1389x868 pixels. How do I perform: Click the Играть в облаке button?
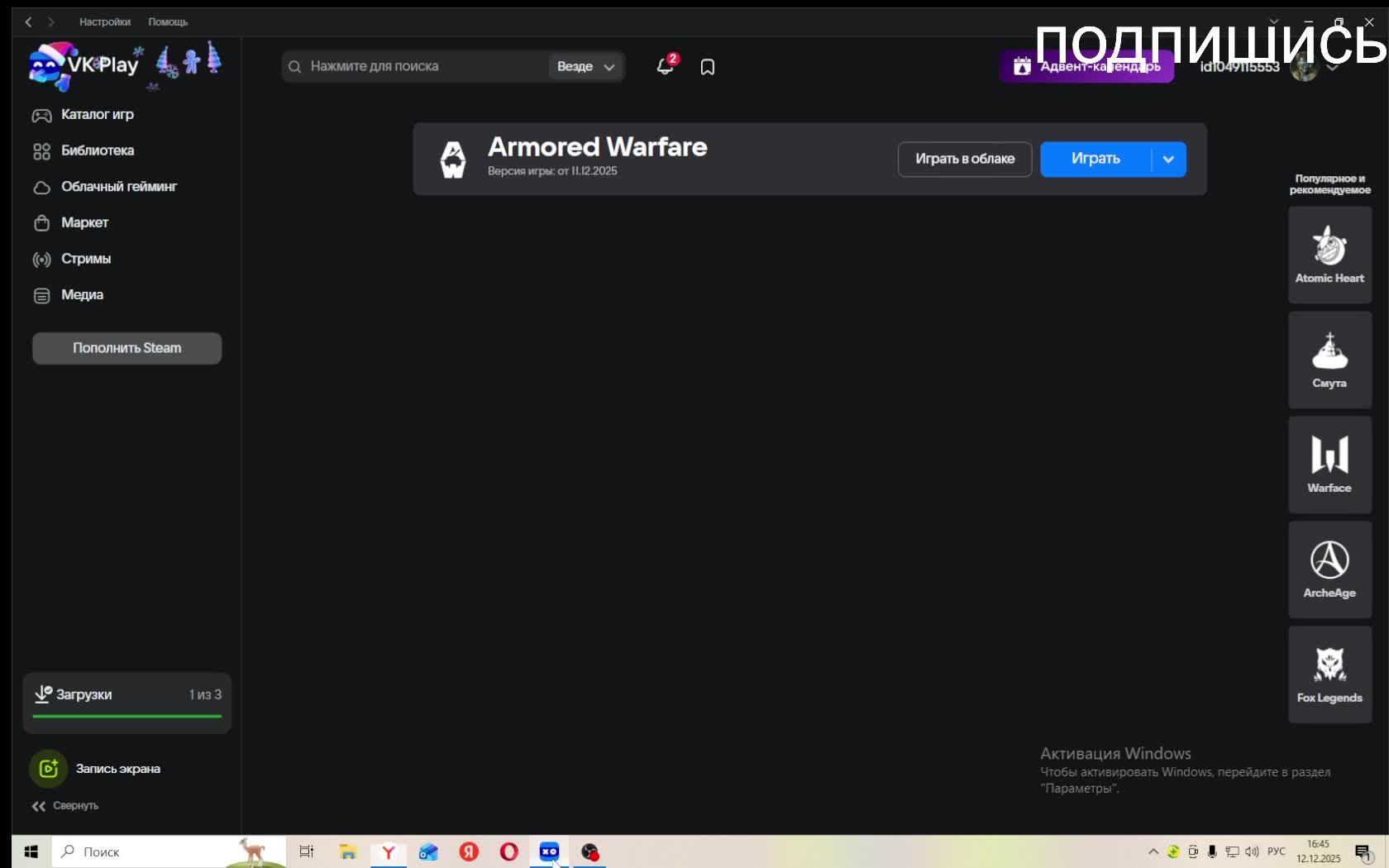tap(964, 160)
